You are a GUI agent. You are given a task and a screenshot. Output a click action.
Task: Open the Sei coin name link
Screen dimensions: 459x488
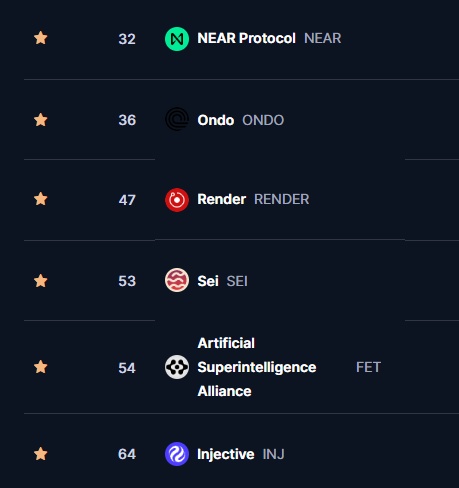tap(208, 281)
